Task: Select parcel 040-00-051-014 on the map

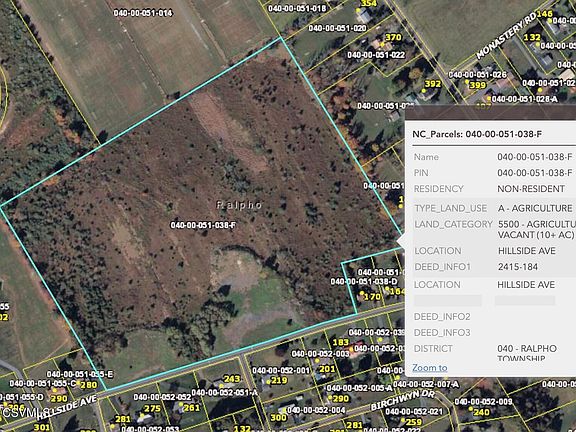Action: pos(143,13)
